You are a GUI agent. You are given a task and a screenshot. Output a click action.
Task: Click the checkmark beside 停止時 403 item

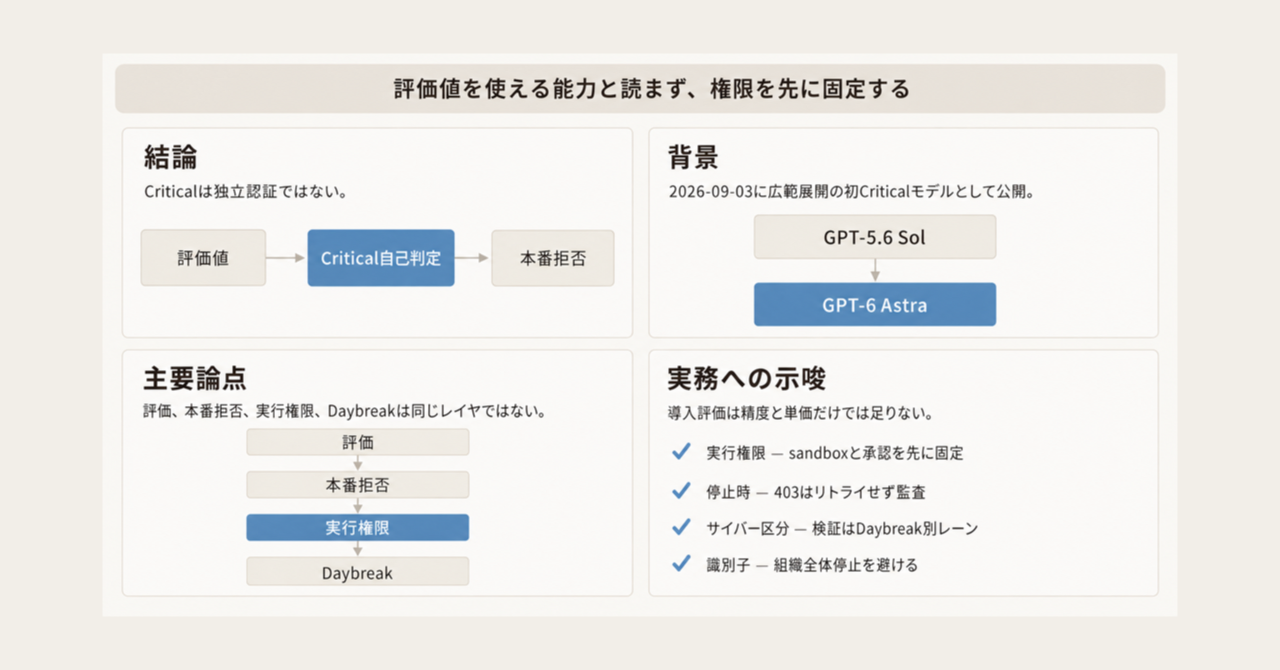point(681,490)
